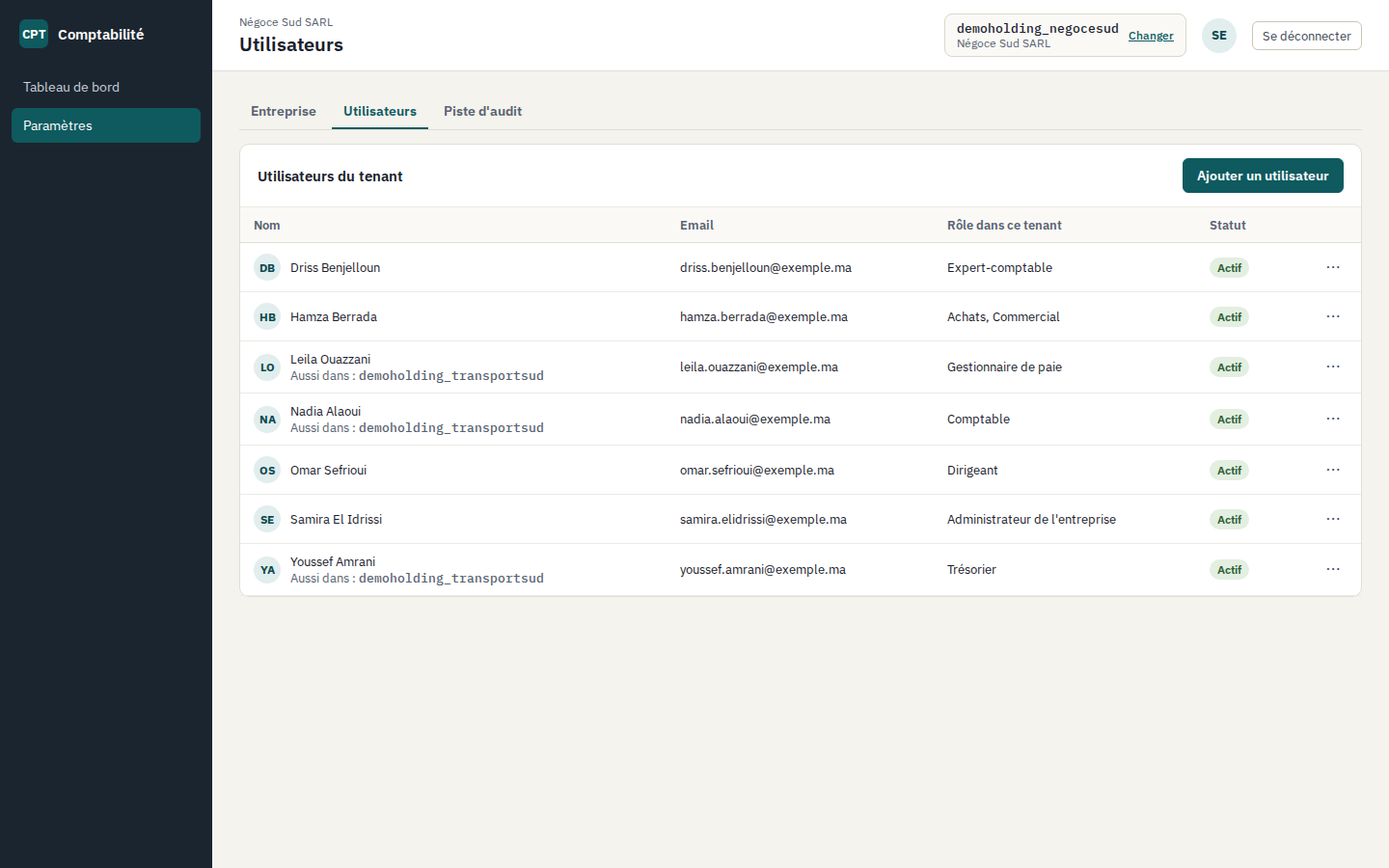
Task: Click the LO avatar for Leila Ouazzani
Action: coord(267,367)
